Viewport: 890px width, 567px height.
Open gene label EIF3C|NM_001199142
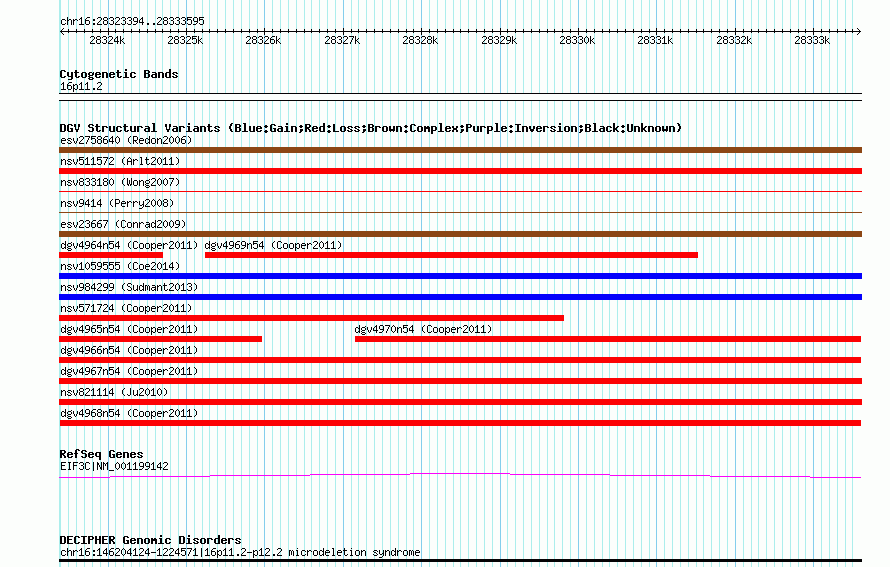click(114, 467)
